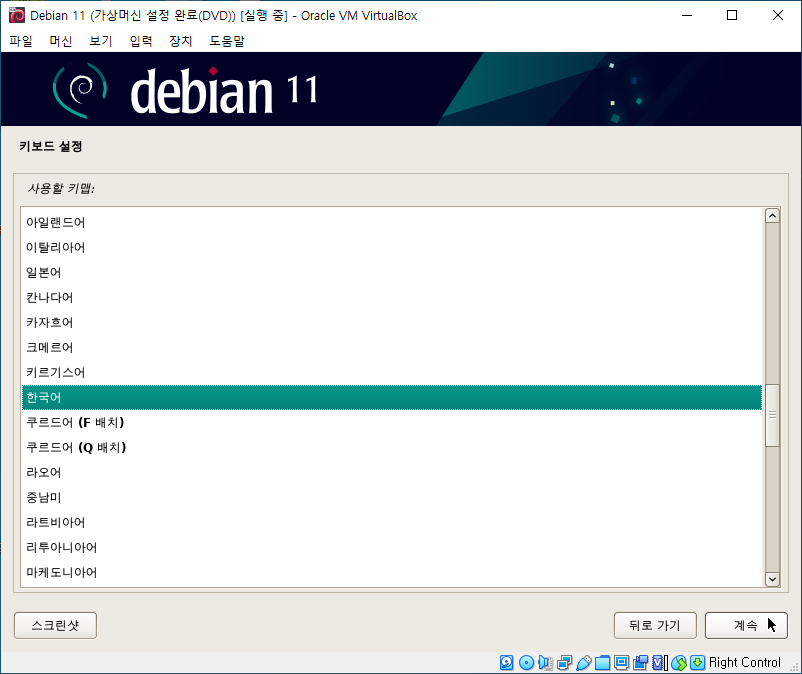Select 라오어 keymap
The width and height of the screenshot is (802, 674).
pos(392,473)
